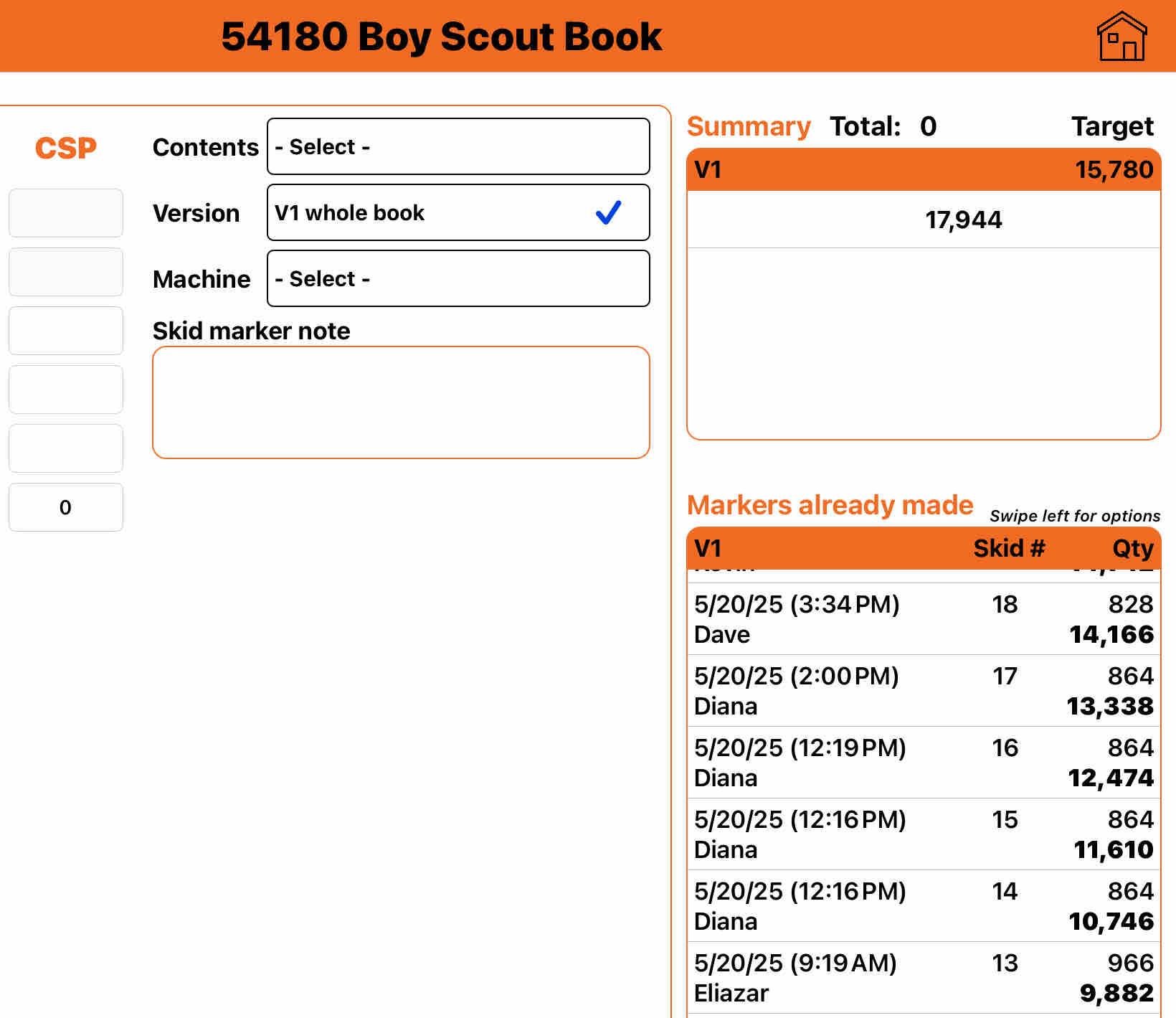Open the Contents dropdown
Viewport: 1176px width, 1018px height.
click(458, 146)
